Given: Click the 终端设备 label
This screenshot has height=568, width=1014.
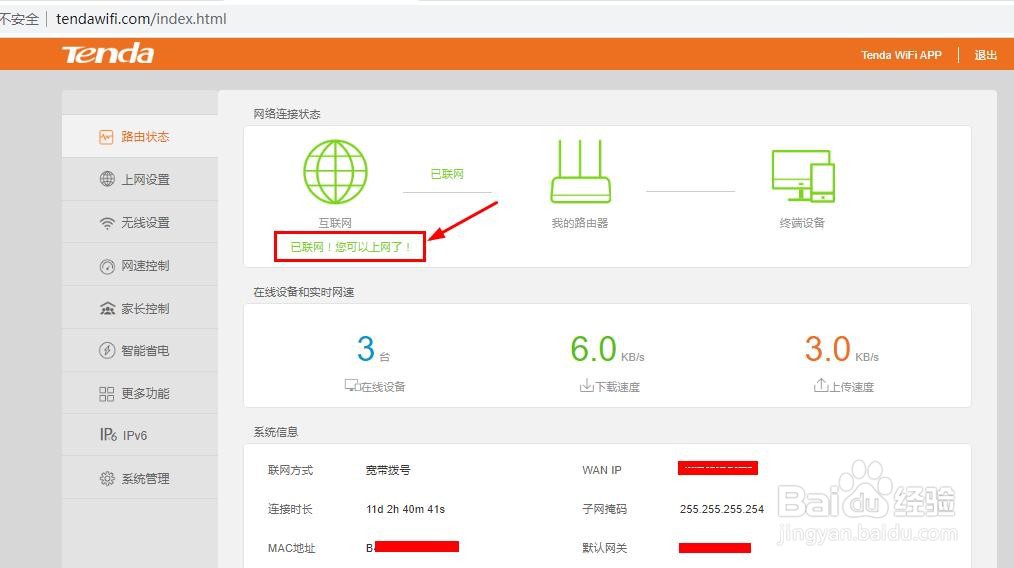Looking at the screenshot, I should [802, 223].
